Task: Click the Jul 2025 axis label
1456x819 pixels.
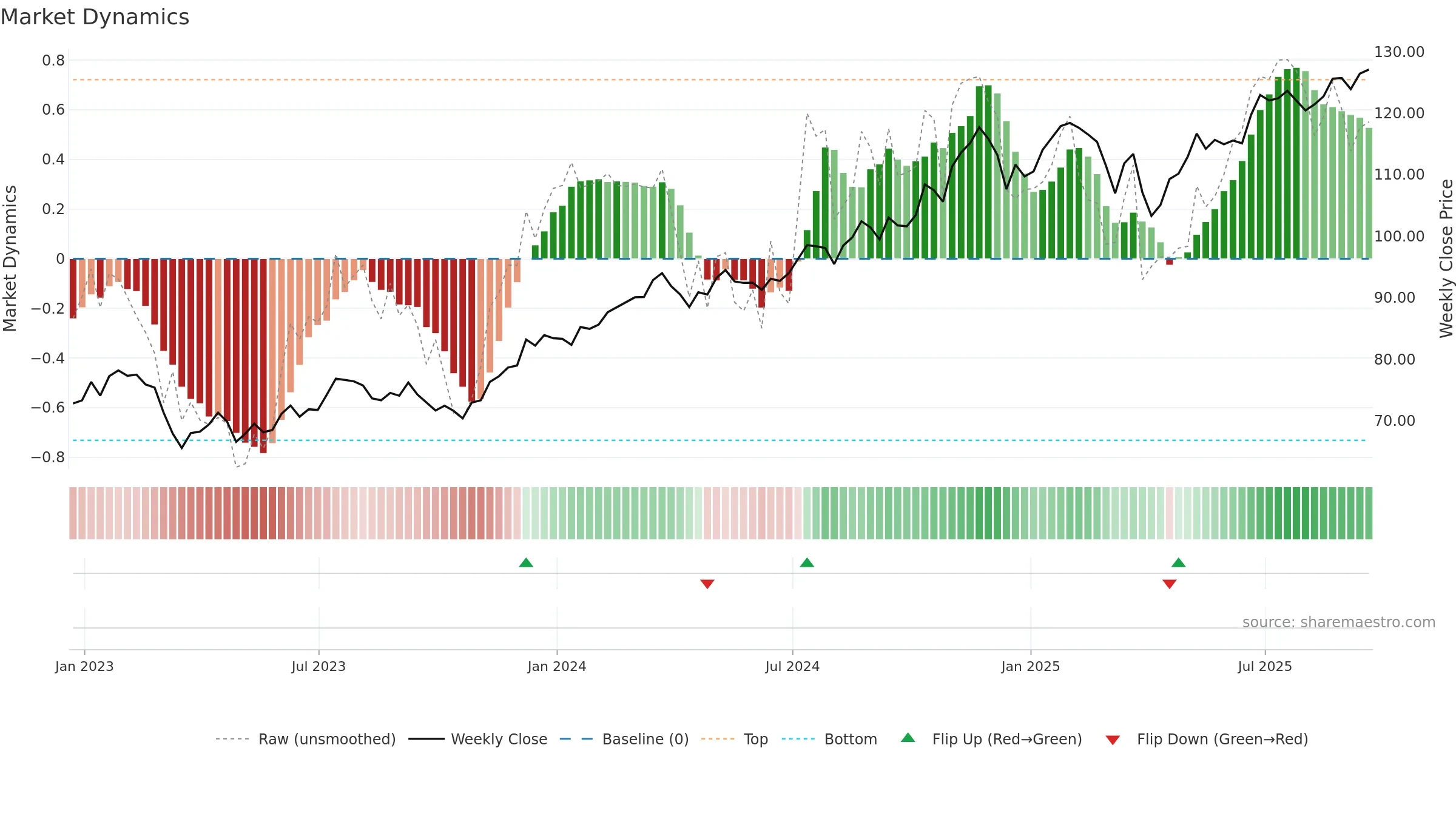Action: coord(1265,666)
